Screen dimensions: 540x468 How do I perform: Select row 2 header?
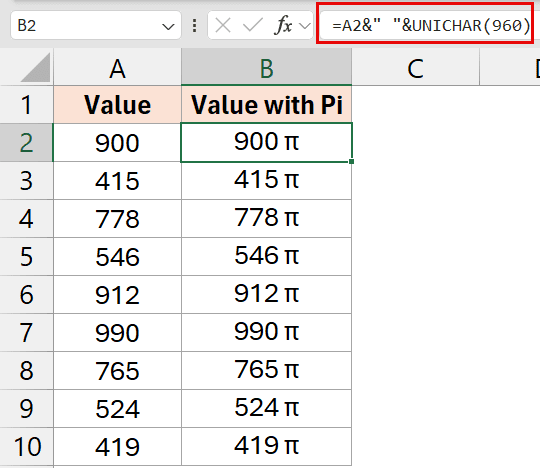point(27,143)
